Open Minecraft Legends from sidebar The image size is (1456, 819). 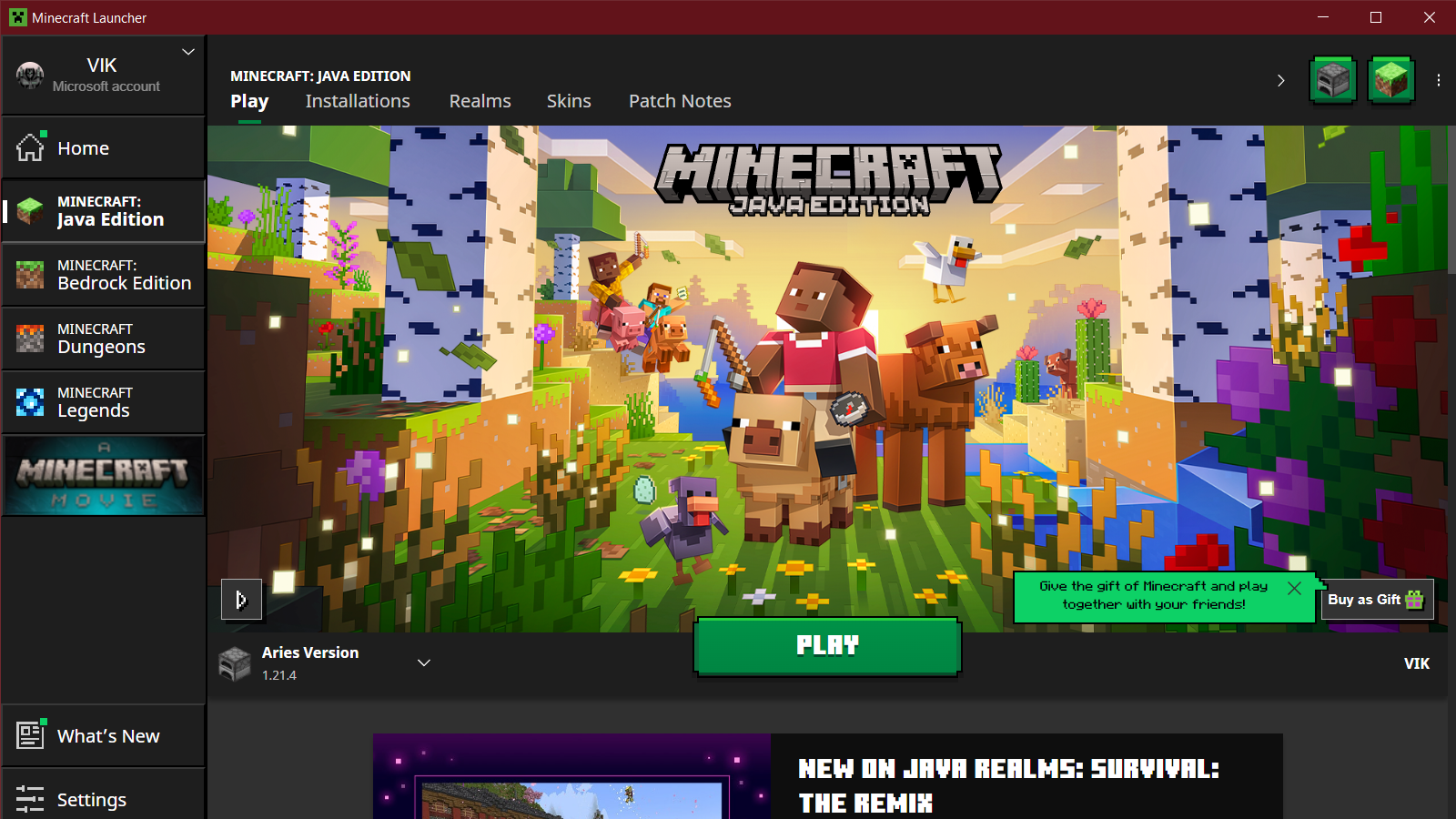coord(103,402)
